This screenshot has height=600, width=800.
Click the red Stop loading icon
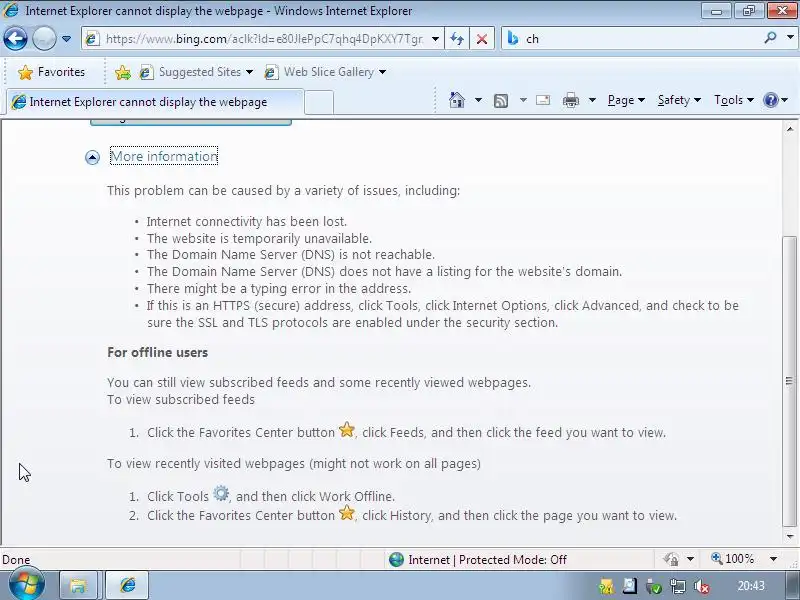[481, 39]
